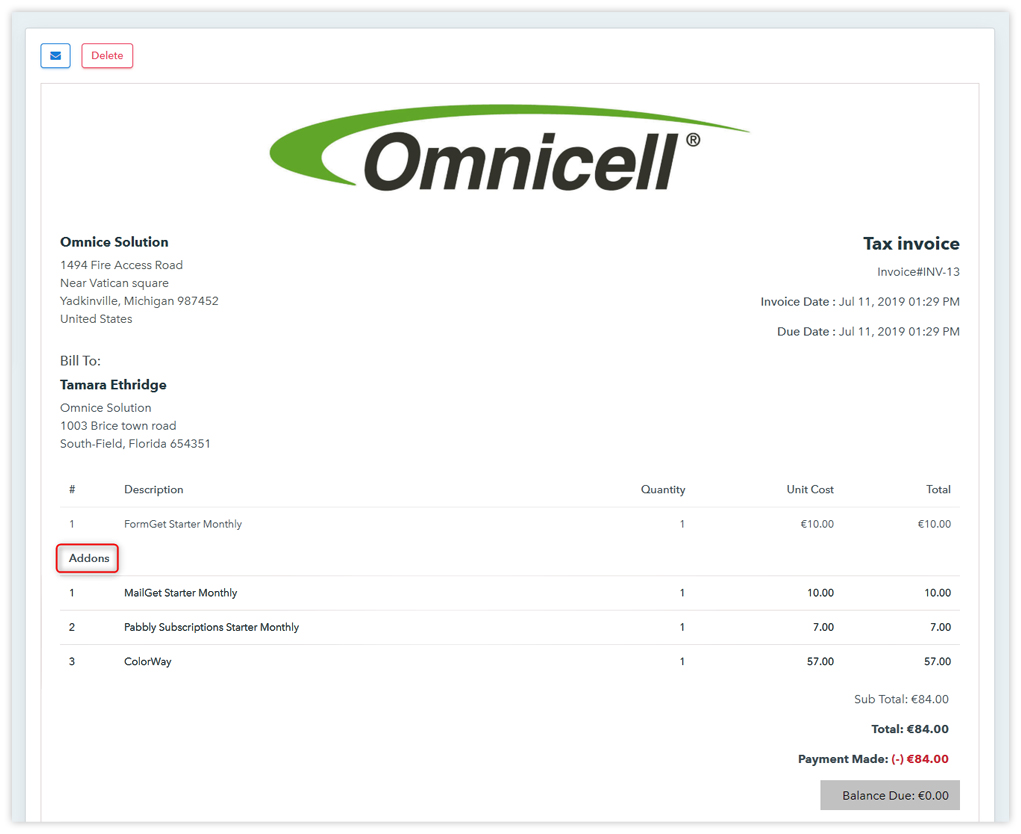Click "South-Field, Florida 654351" text
This screenshot has height=834, width=1021.
coord(135,444)
